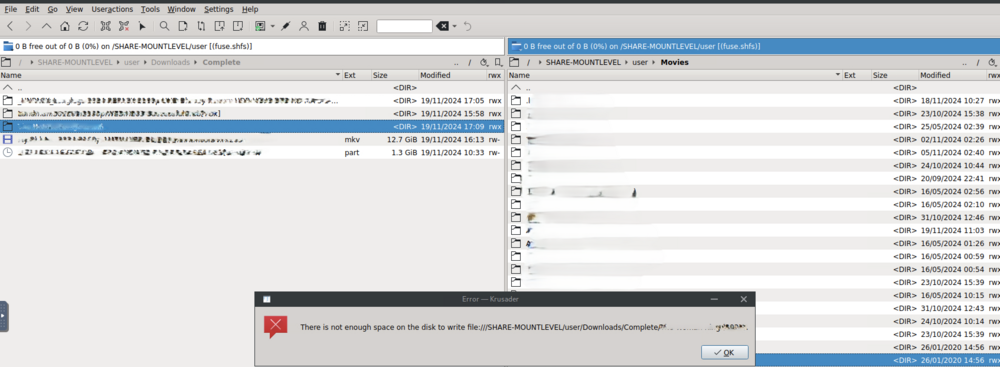This screenshot has width=1000, height=367.
Task: Sort left panel by Ext column
Action: 357,75
